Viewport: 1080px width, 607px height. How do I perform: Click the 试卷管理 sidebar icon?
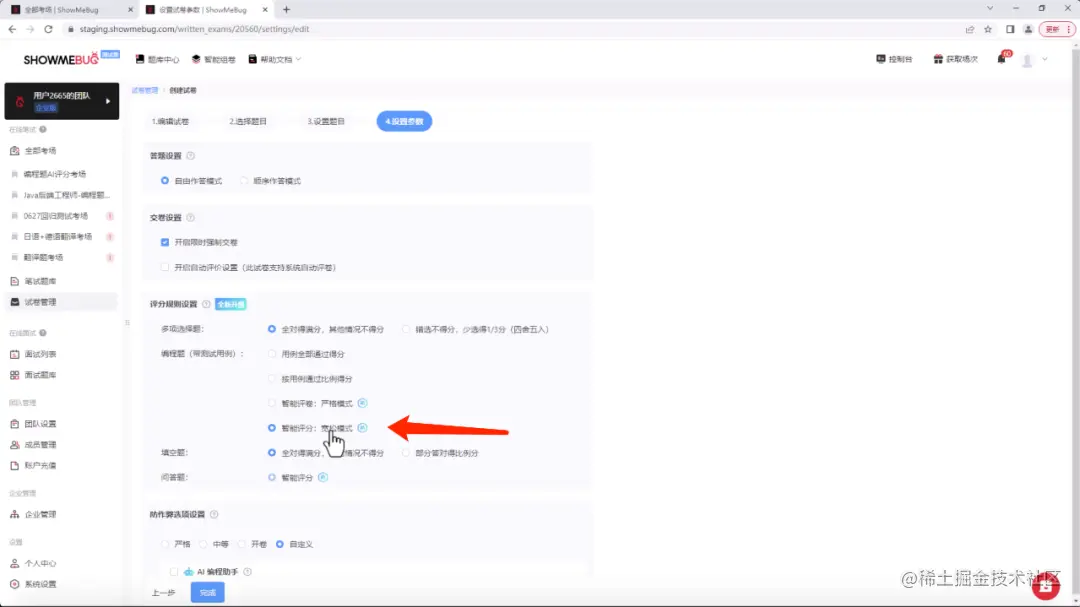[x=14, y=302]
